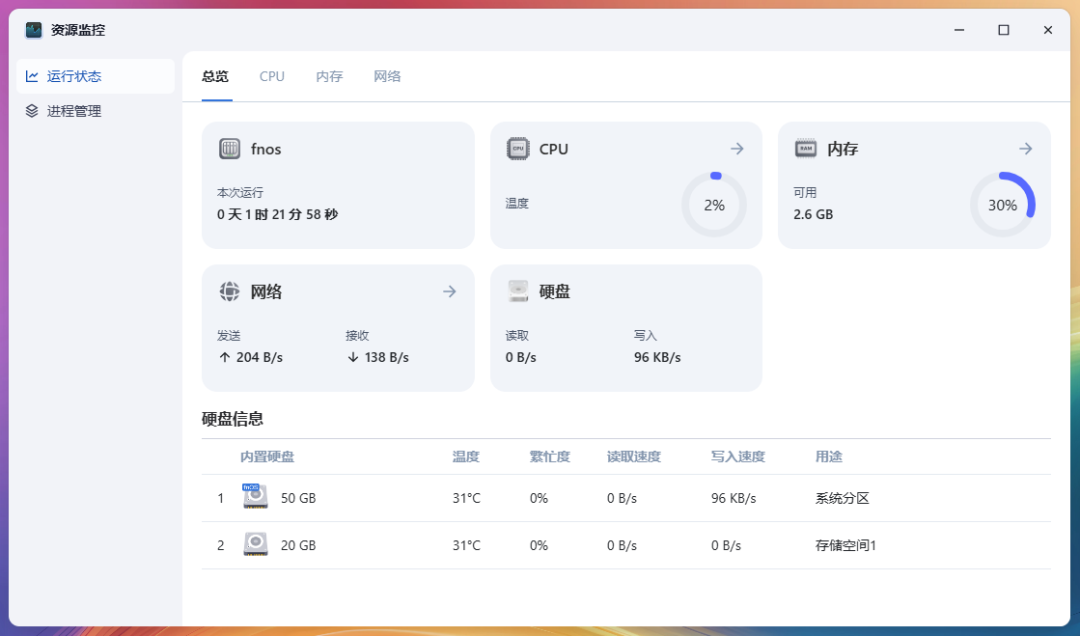Click uptime text 0 天 1 时 21 分 58 秒

point(278,214)
